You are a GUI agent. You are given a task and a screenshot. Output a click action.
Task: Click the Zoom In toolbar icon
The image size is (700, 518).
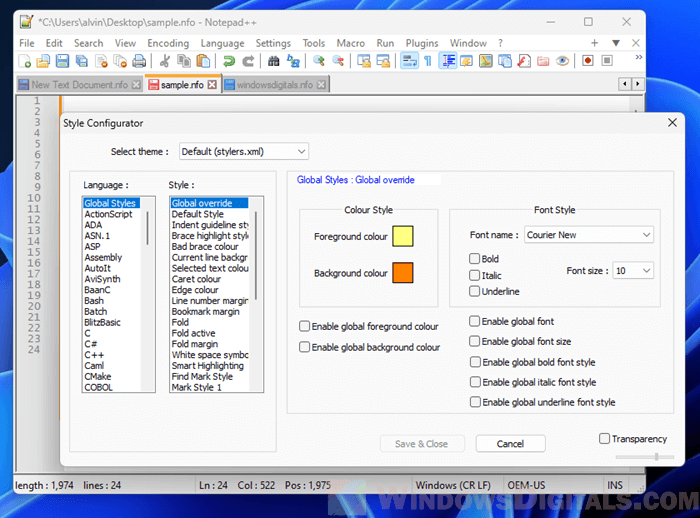point(319,61)
